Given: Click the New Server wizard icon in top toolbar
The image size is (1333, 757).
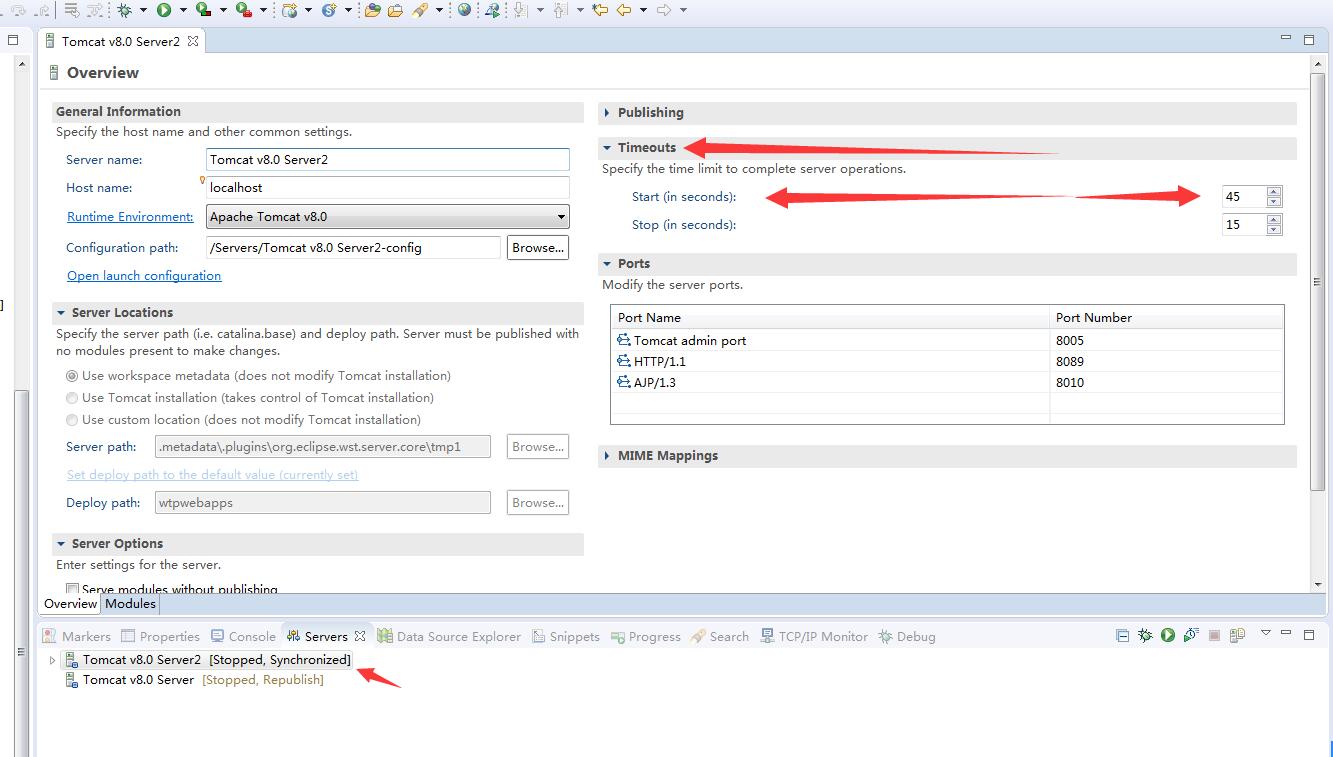Looking at the screenshot, I should click(x=289, y=10).
